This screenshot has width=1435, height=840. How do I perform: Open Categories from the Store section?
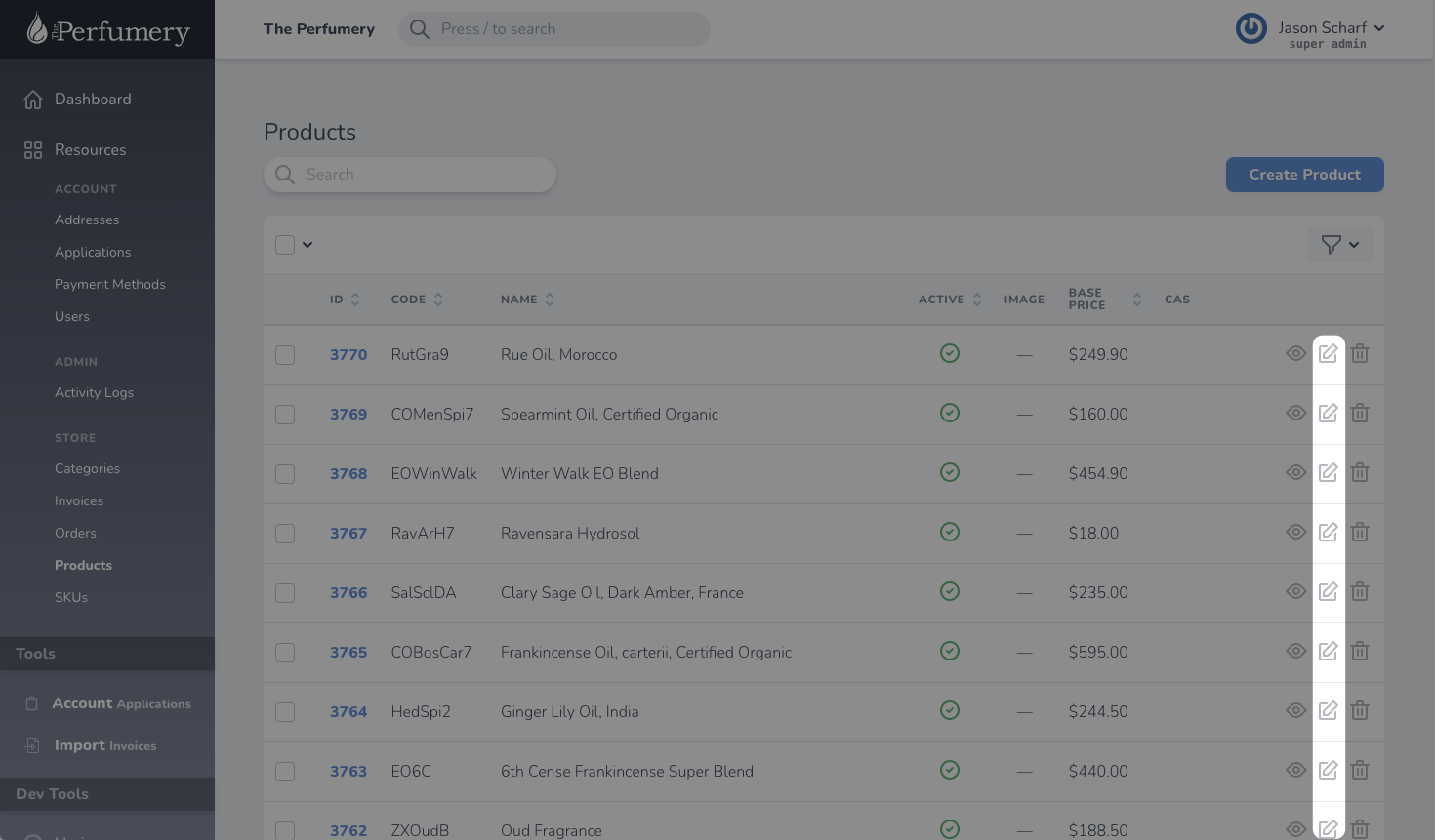(x=87, y=469)
